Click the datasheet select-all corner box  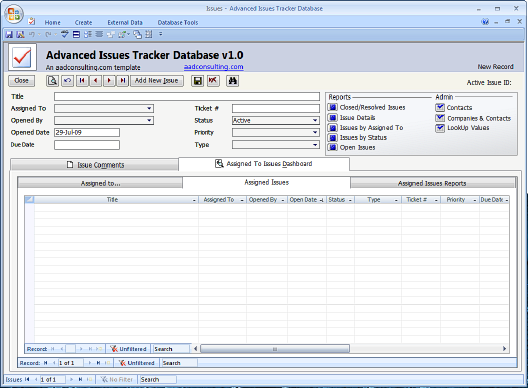pyautogui.click(x=30, y=199)
